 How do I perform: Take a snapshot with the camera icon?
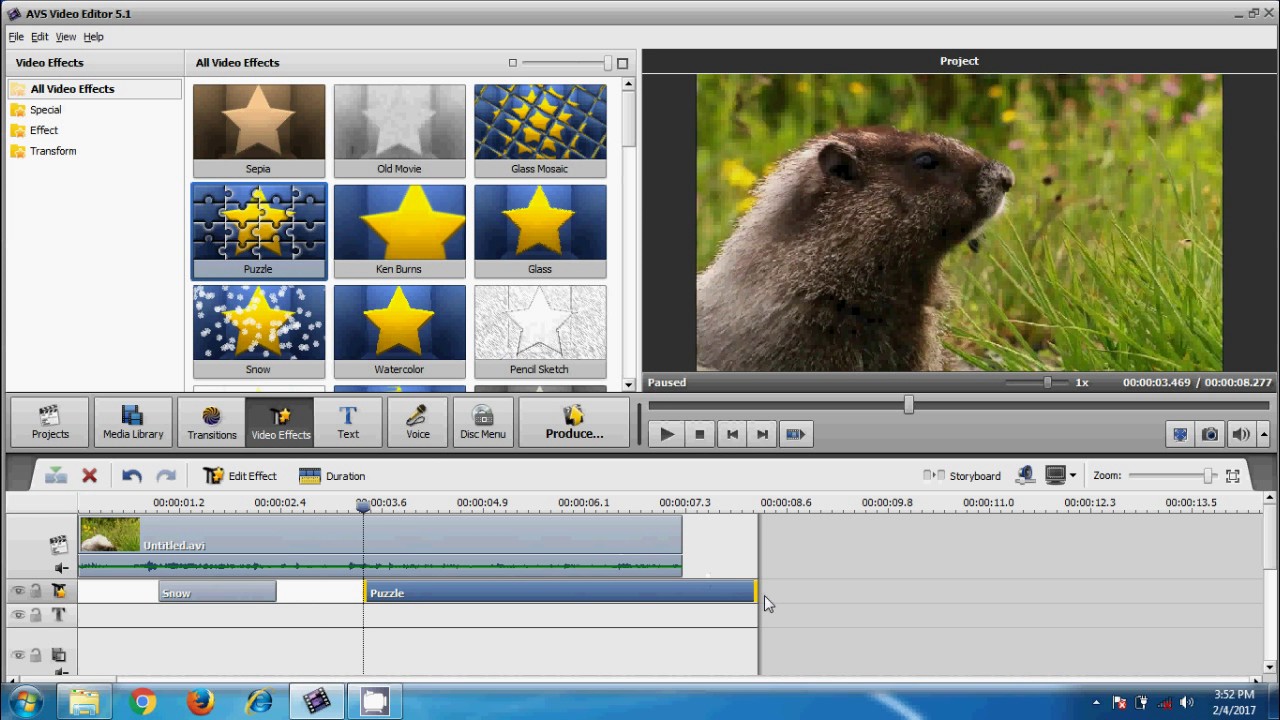click(1210, 434)
